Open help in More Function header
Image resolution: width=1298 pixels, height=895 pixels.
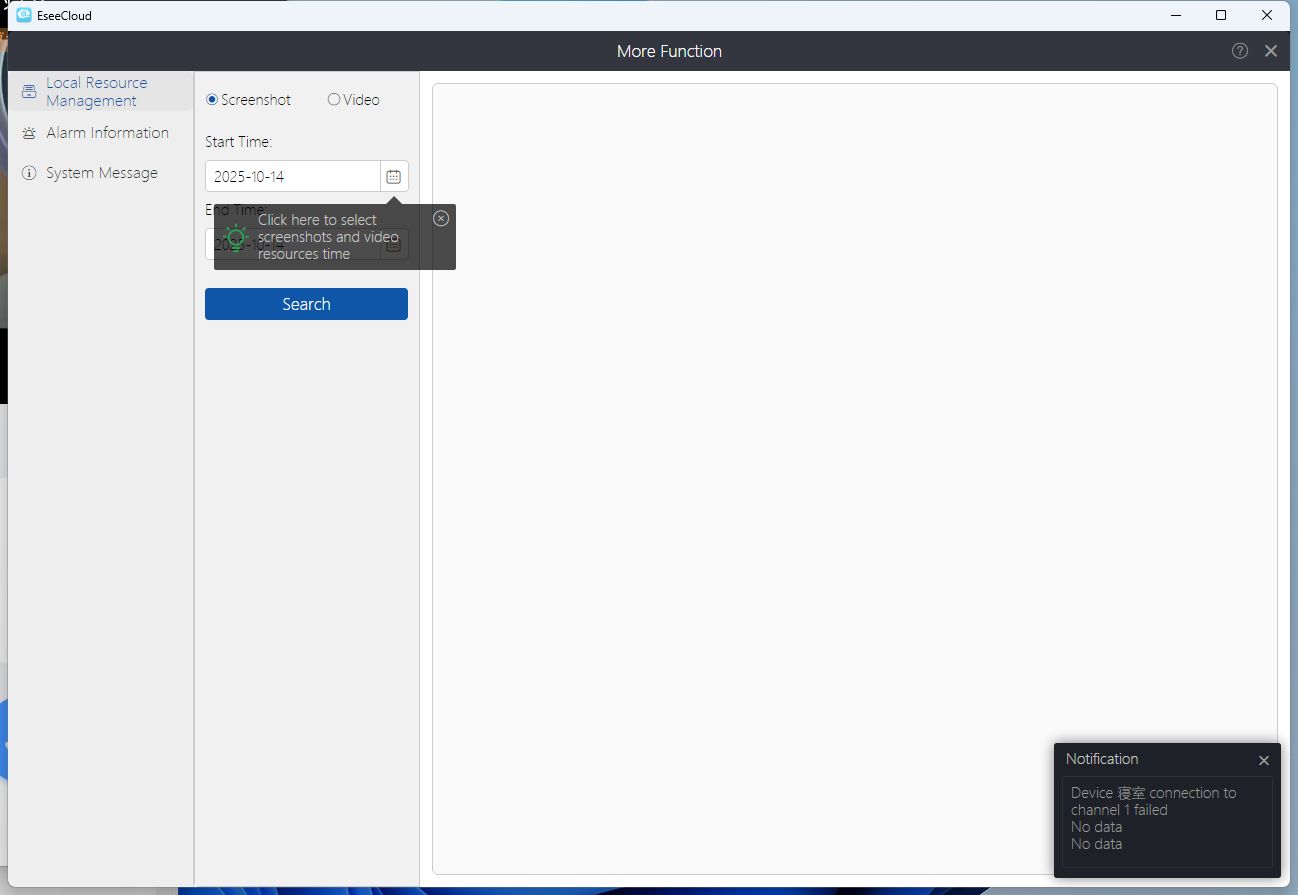click(1240, 51)
